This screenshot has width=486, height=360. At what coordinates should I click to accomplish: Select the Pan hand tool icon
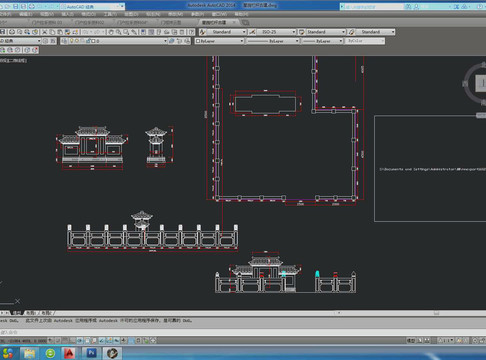tap(111, 32)
